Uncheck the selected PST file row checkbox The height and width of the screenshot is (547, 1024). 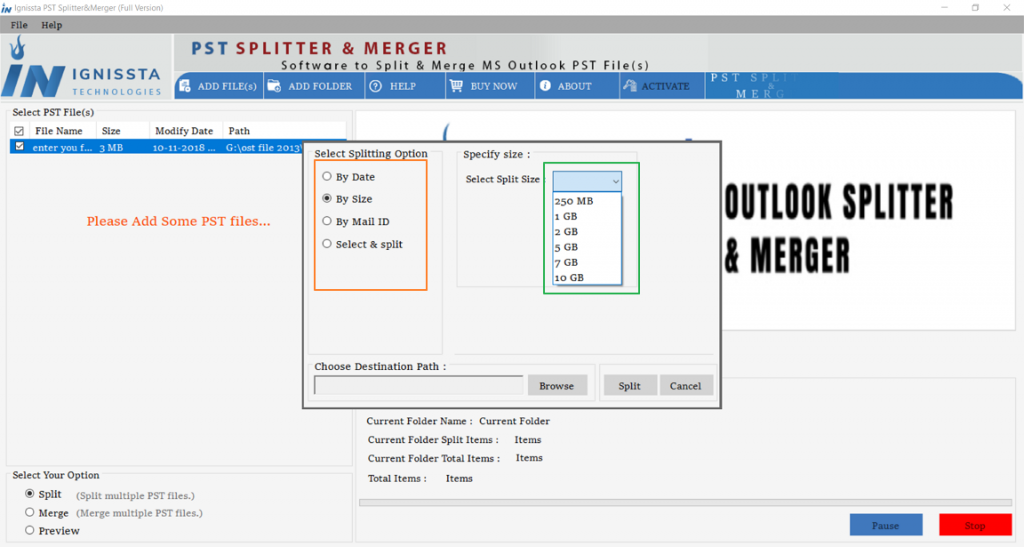[x=19, y=147]
